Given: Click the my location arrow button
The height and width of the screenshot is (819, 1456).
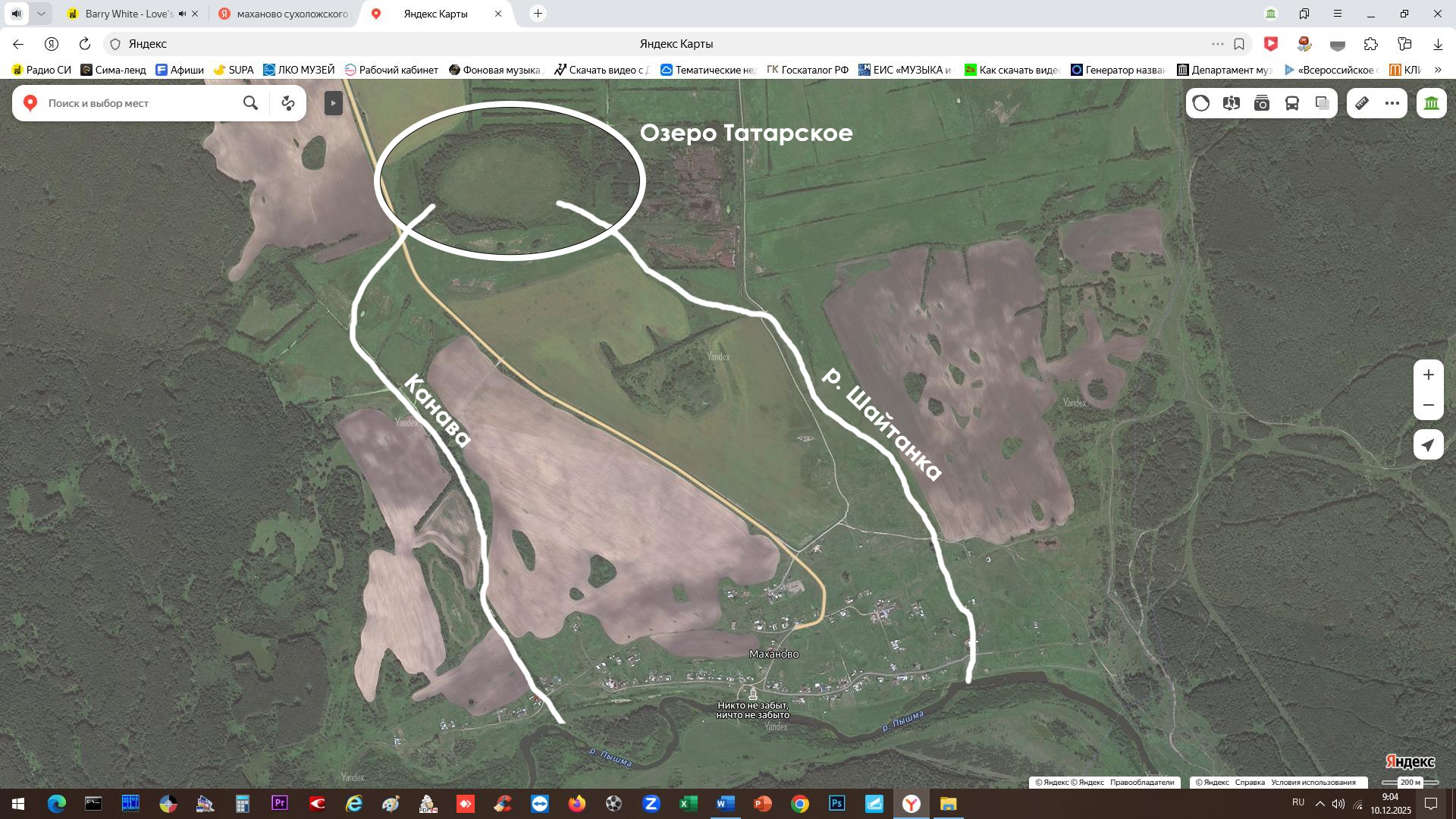Looking at the screenshot, I should [x=1429, y=445].
